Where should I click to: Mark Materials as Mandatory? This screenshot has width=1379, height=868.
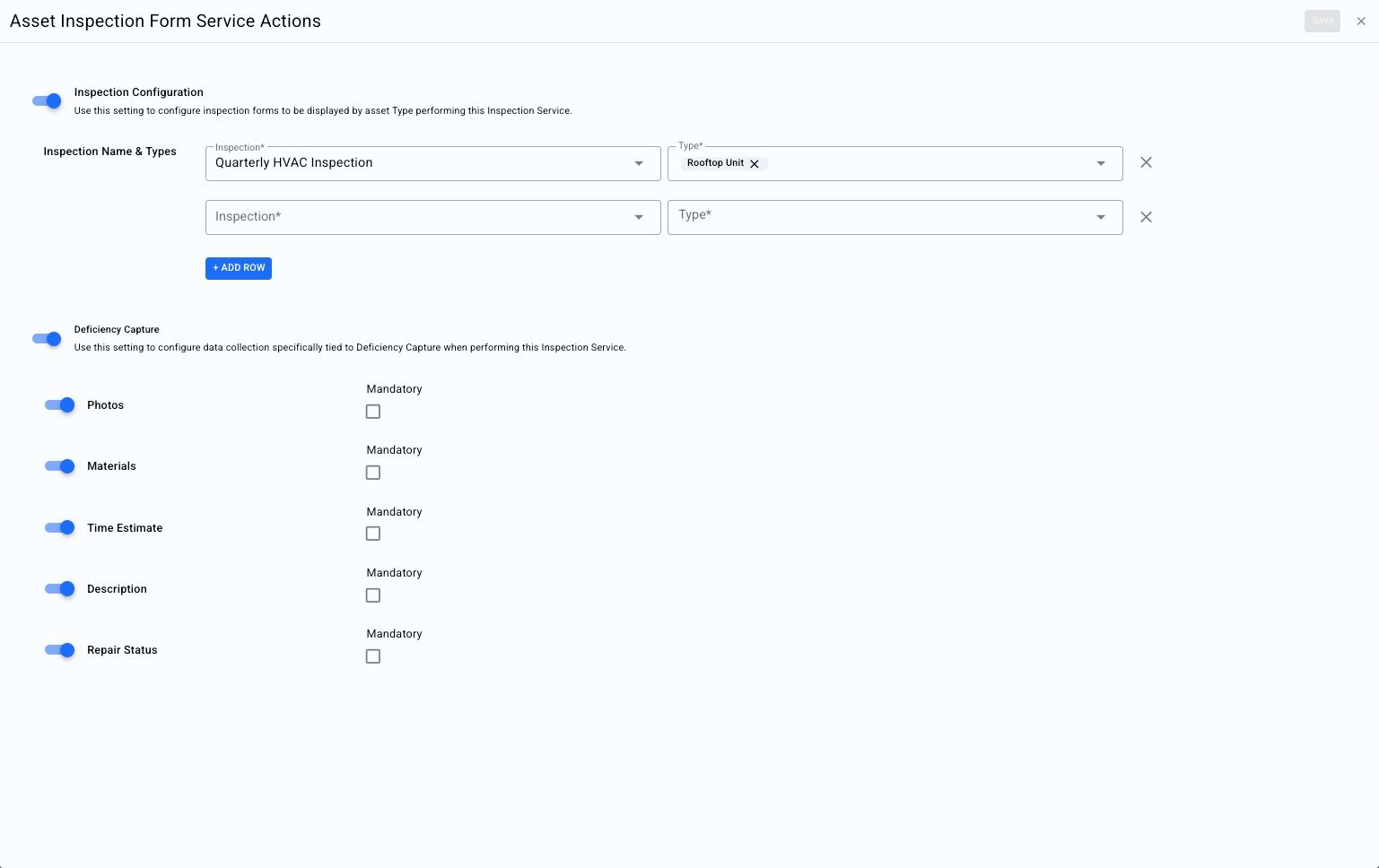[x=373, y=473]
